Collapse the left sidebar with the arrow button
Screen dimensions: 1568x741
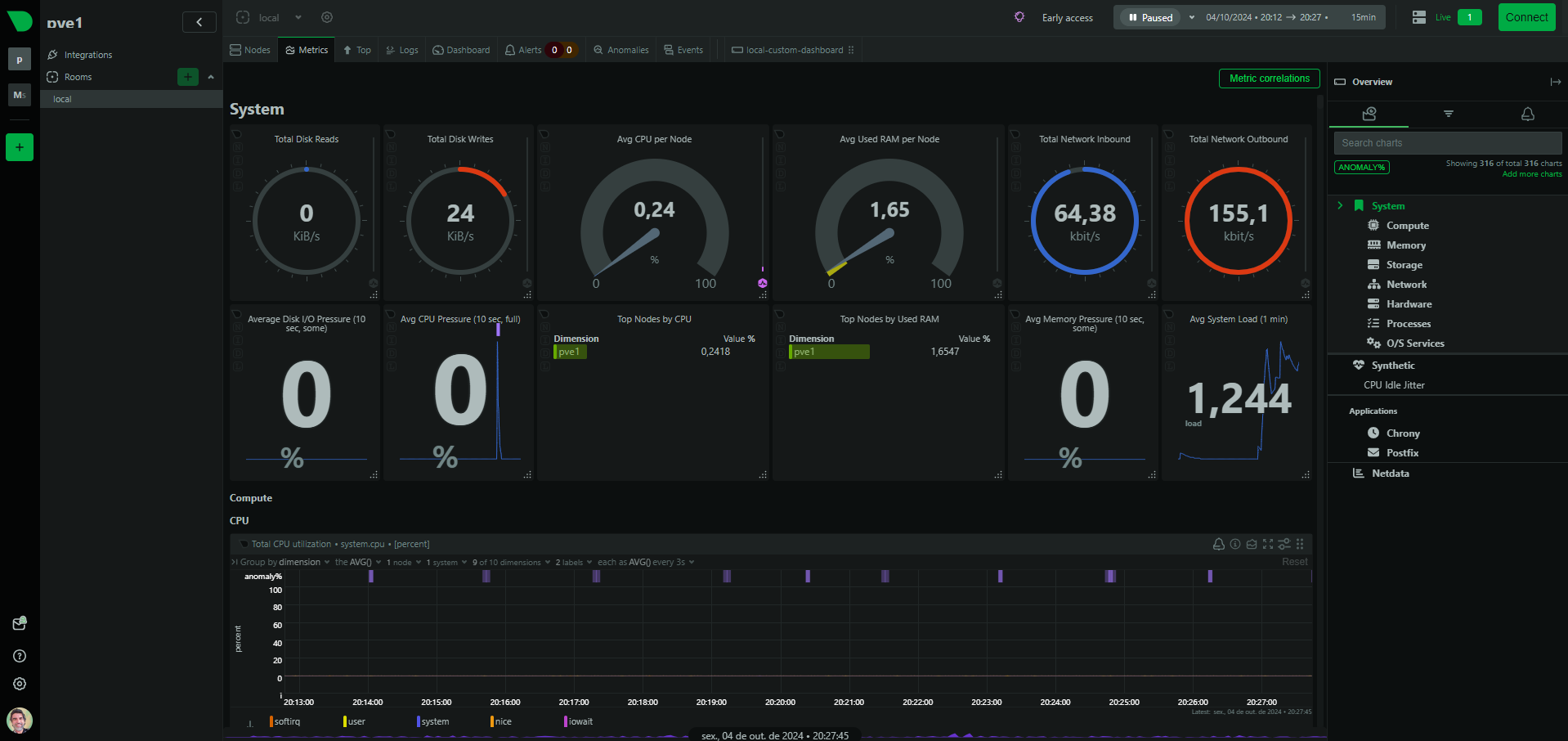pyautogui.click(x=199, y=22)
